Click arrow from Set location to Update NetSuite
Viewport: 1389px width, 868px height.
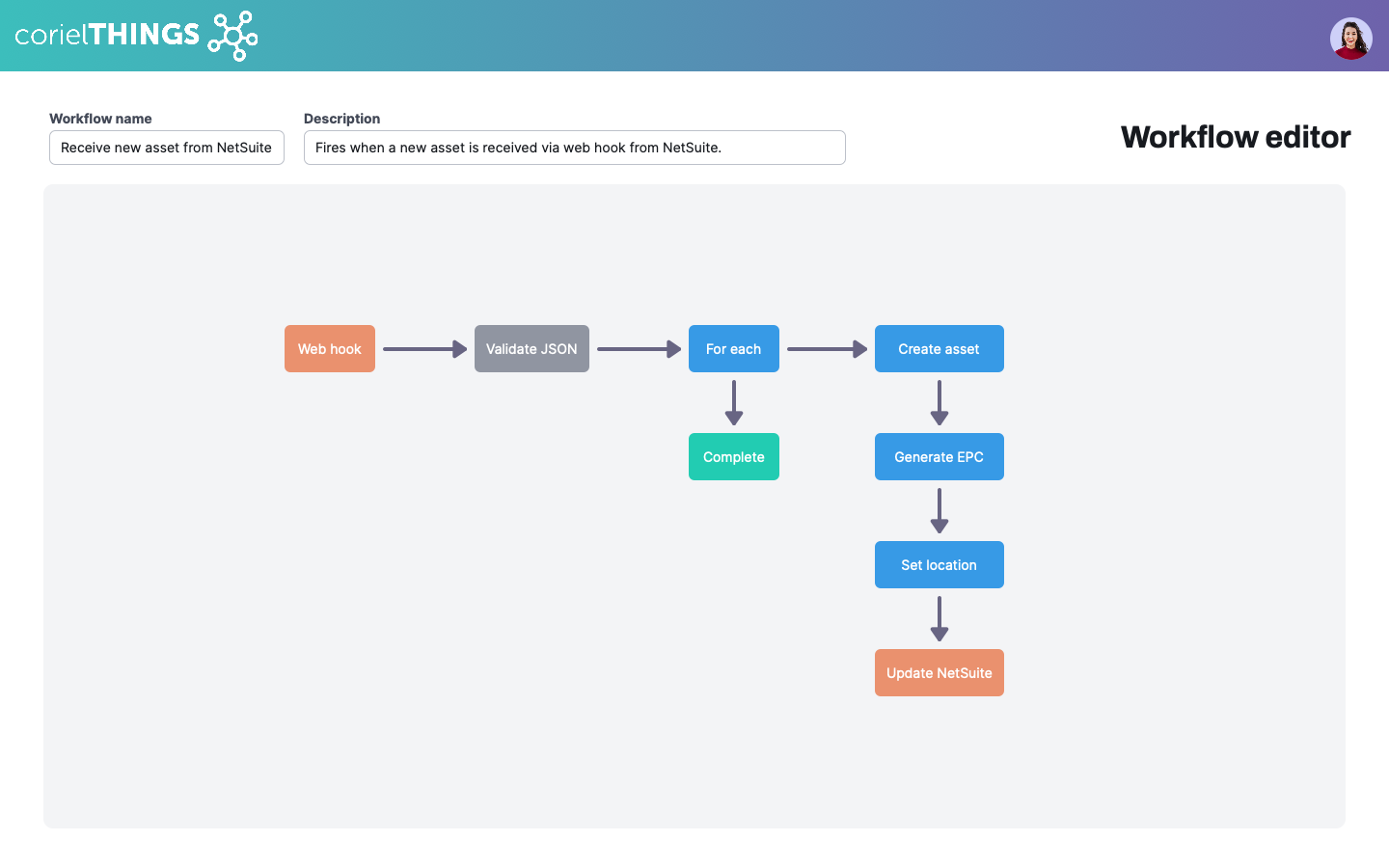click(x=940, y=618)
